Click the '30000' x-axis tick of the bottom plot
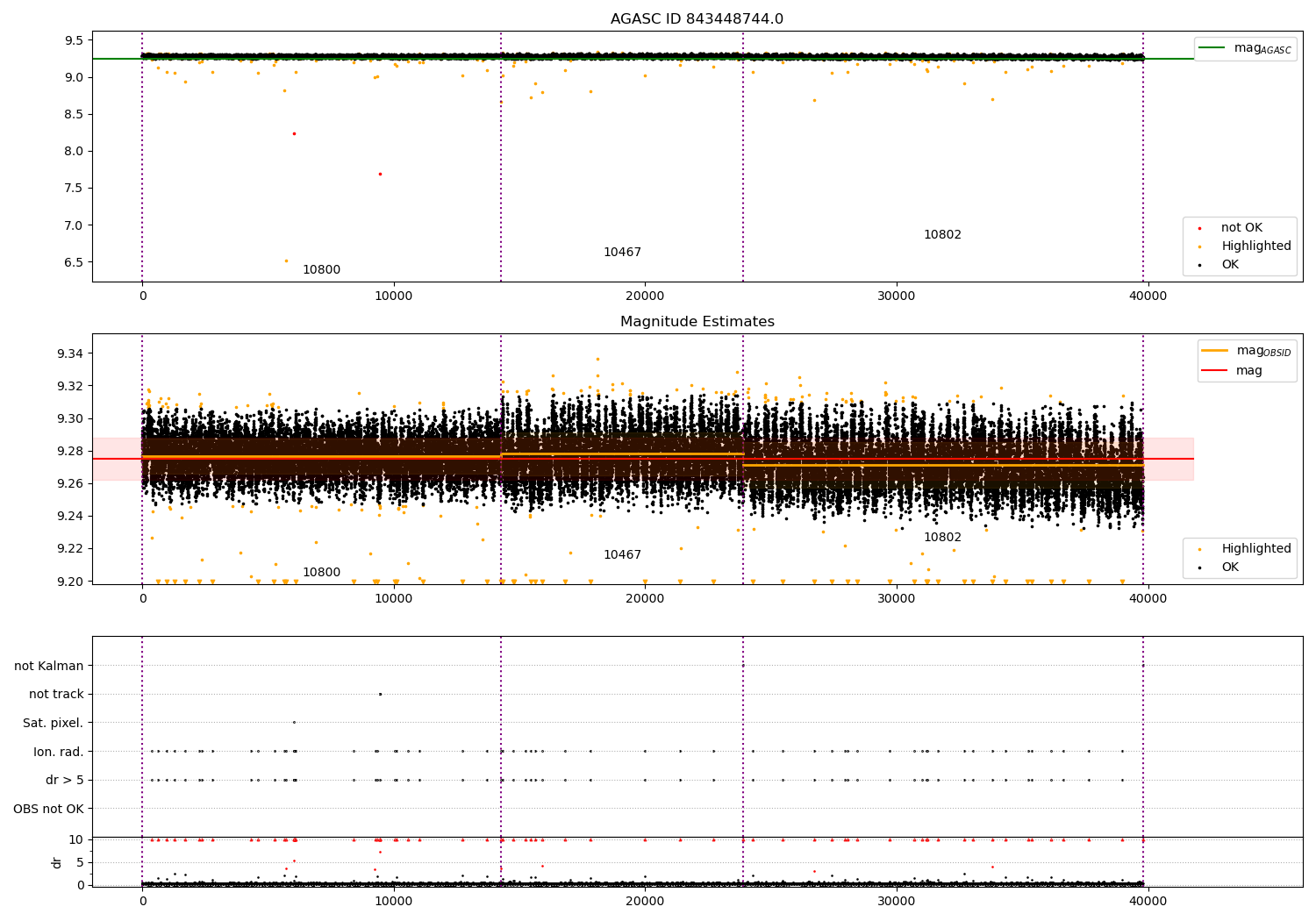The image size is (1316, 921). (897, 901)
